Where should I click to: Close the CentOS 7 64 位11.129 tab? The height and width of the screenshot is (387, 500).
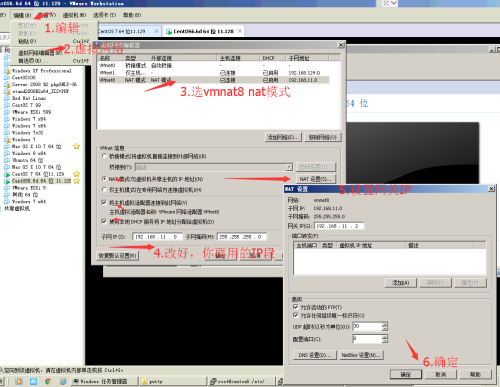tap(156, 31)
